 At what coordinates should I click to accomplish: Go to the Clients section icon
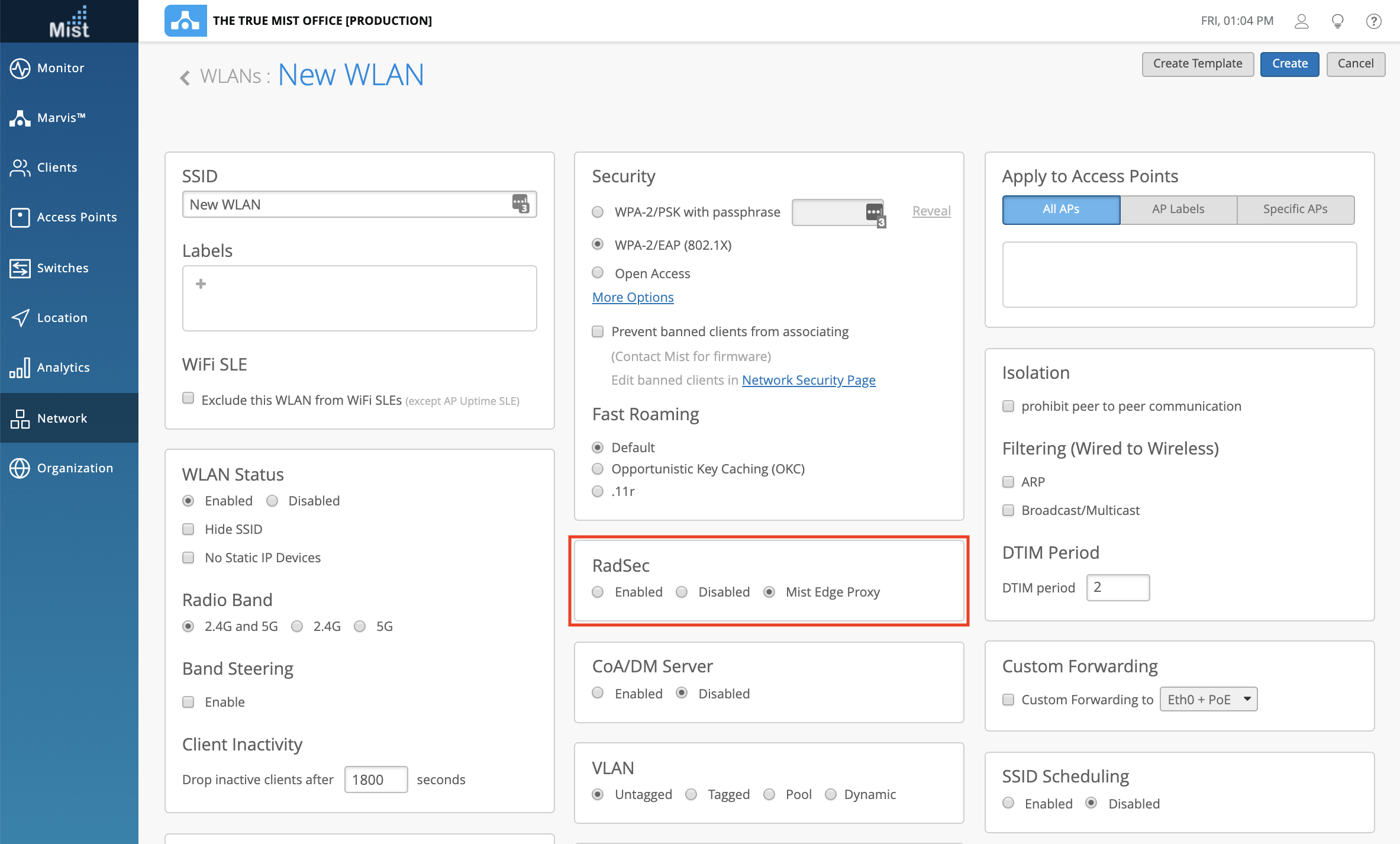tap(20, 167)
